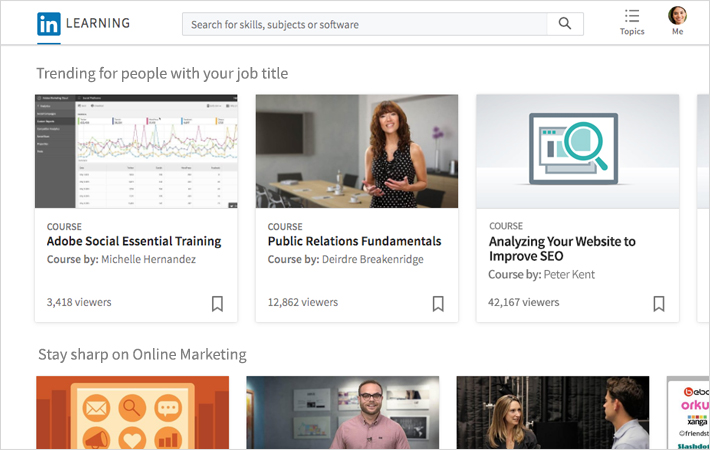The height and width of the screenshot is (450, 710).
Task: Open Adobe Social Essential Training title
Action: point(134,241)
